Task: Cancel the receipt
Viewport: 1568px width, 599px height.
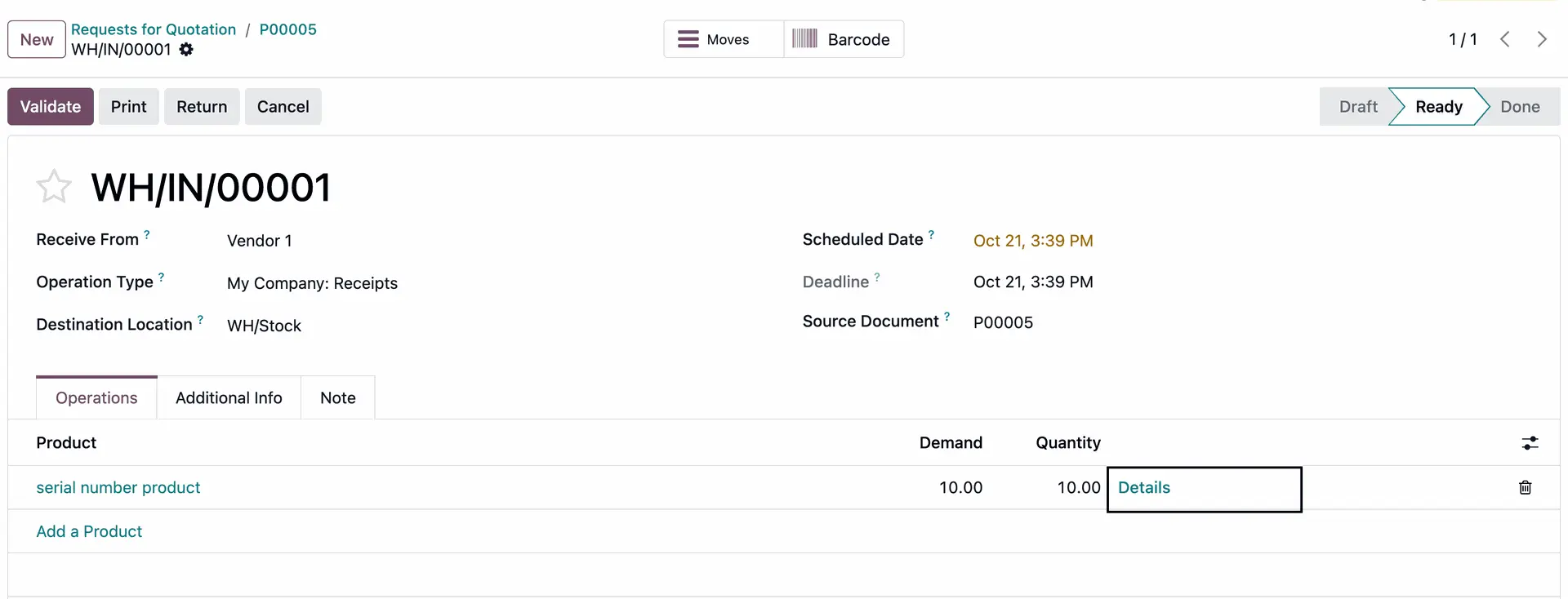Action: pyautogui.click(x=283, y=106)
